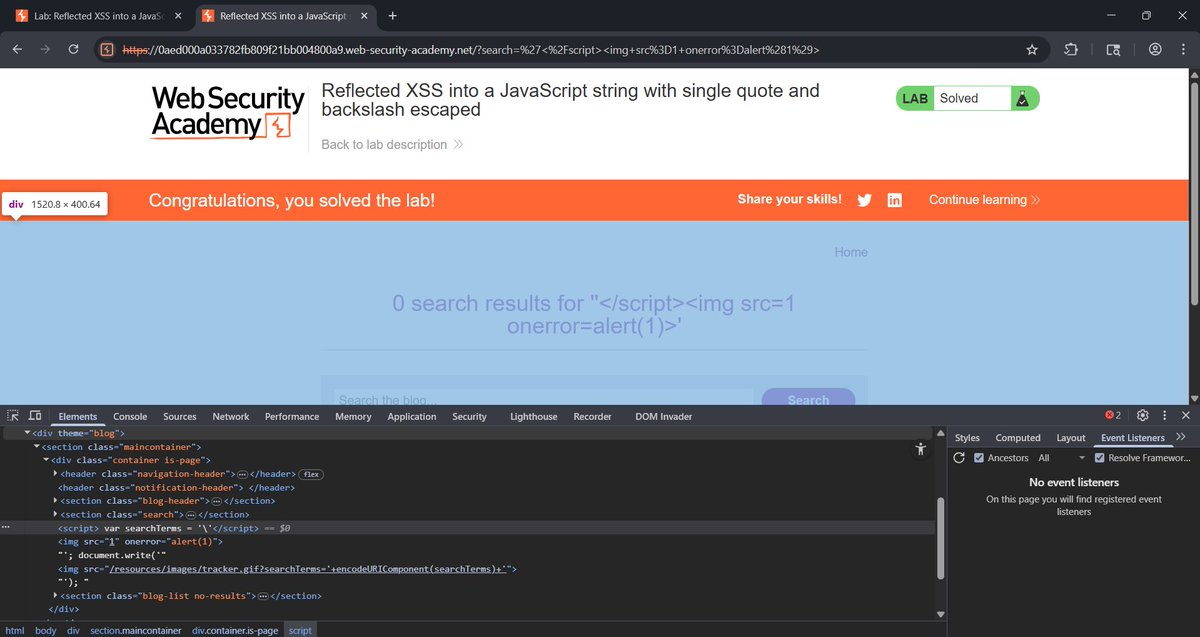Open the Security tab
This screenshot has width=1200, height=637.
pyautogui.click(x=469, y=416)
